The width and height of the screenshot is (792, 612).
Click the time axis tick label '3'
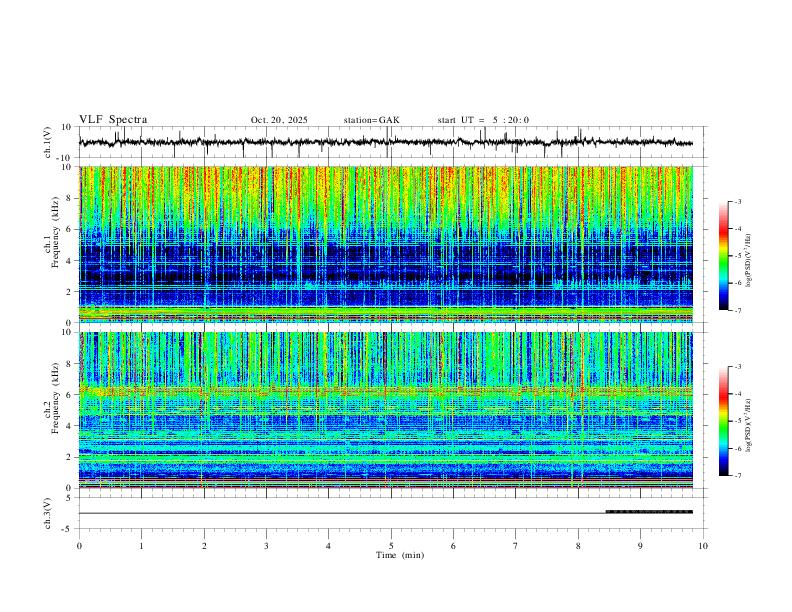coord(266,546)
